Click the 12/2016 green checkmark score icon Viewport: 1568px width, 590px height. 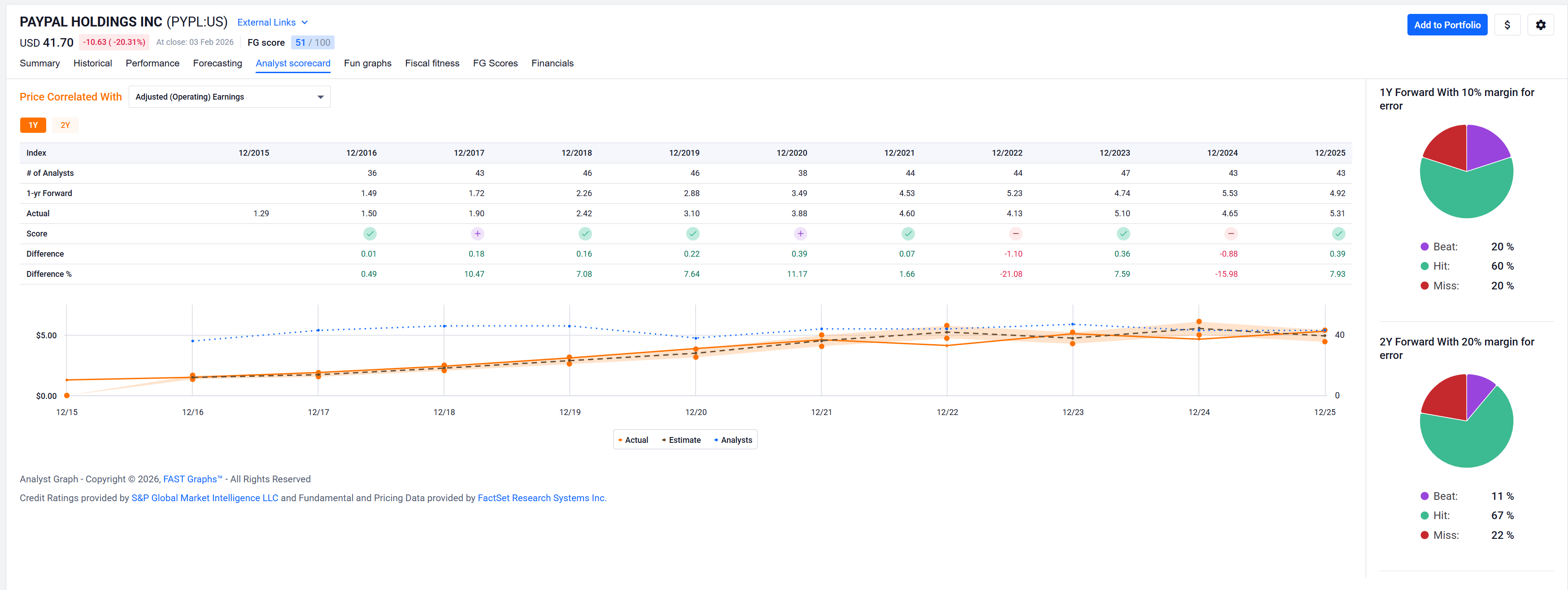370,234
